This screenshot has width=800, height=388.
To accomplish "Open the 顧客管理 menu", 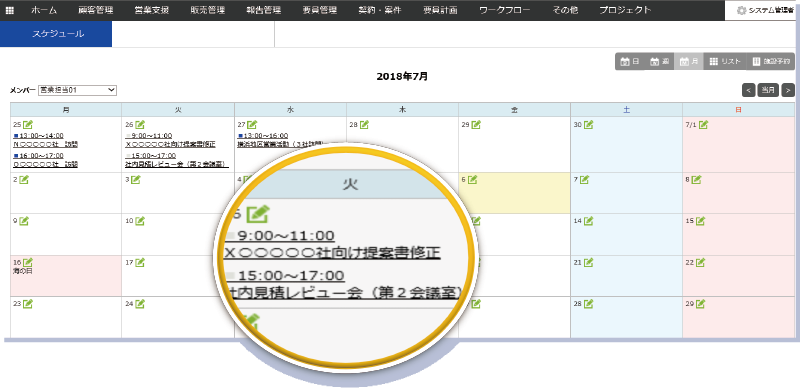I will (x=96, y=10).
